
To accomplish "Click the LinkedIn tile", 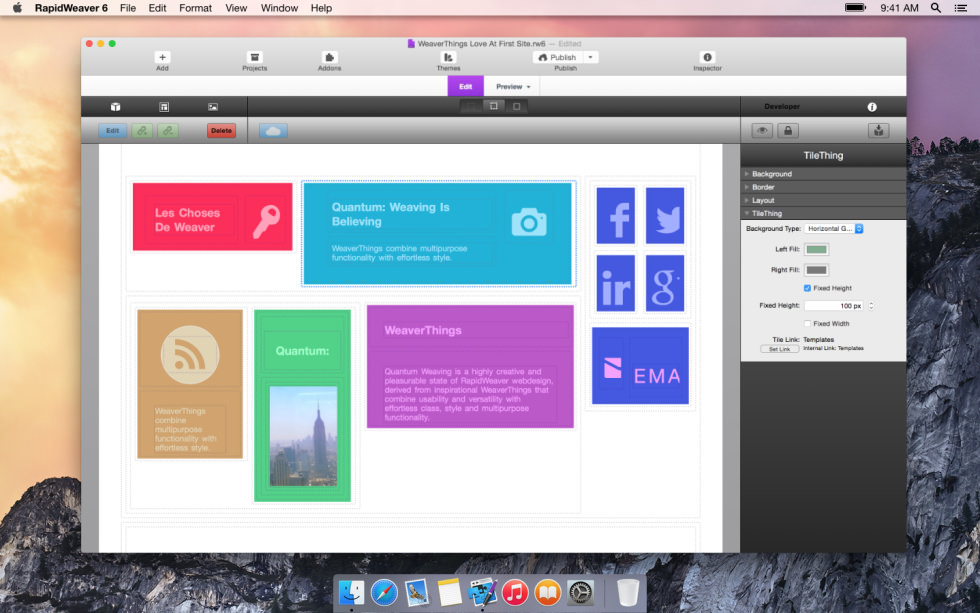I will coord(616,283).
